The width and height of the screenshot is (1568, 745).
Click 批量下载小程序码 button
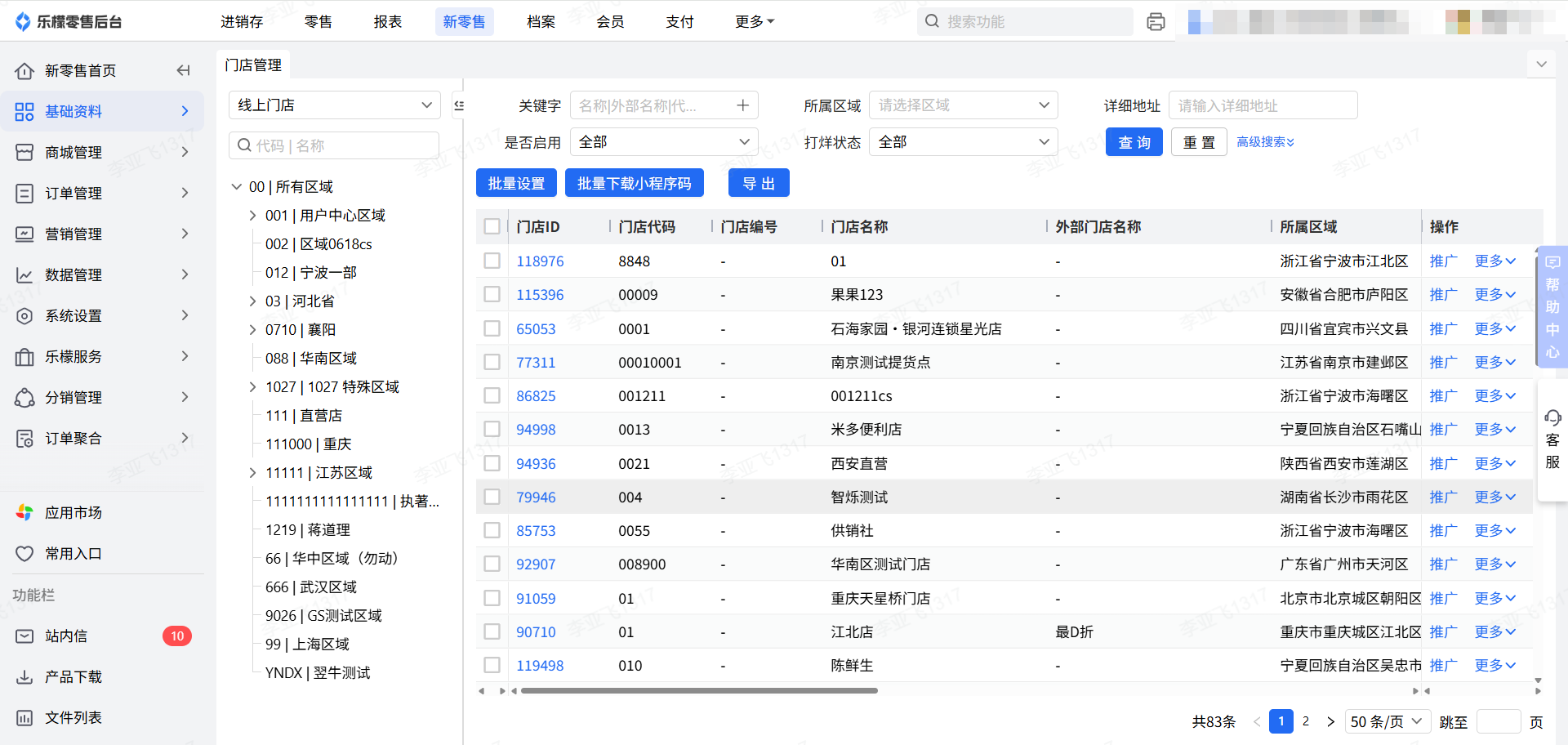(x=634, y=184)
